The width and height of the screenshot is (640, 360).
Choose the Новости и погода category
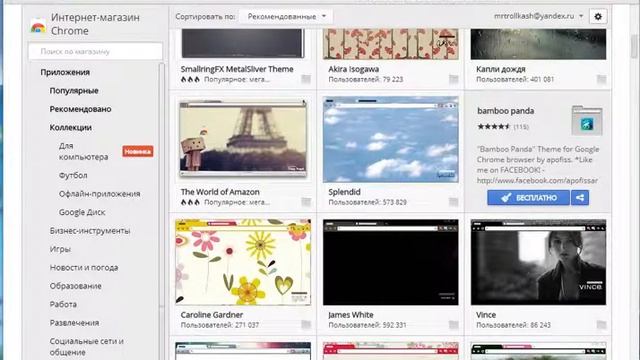coord(84,267)
